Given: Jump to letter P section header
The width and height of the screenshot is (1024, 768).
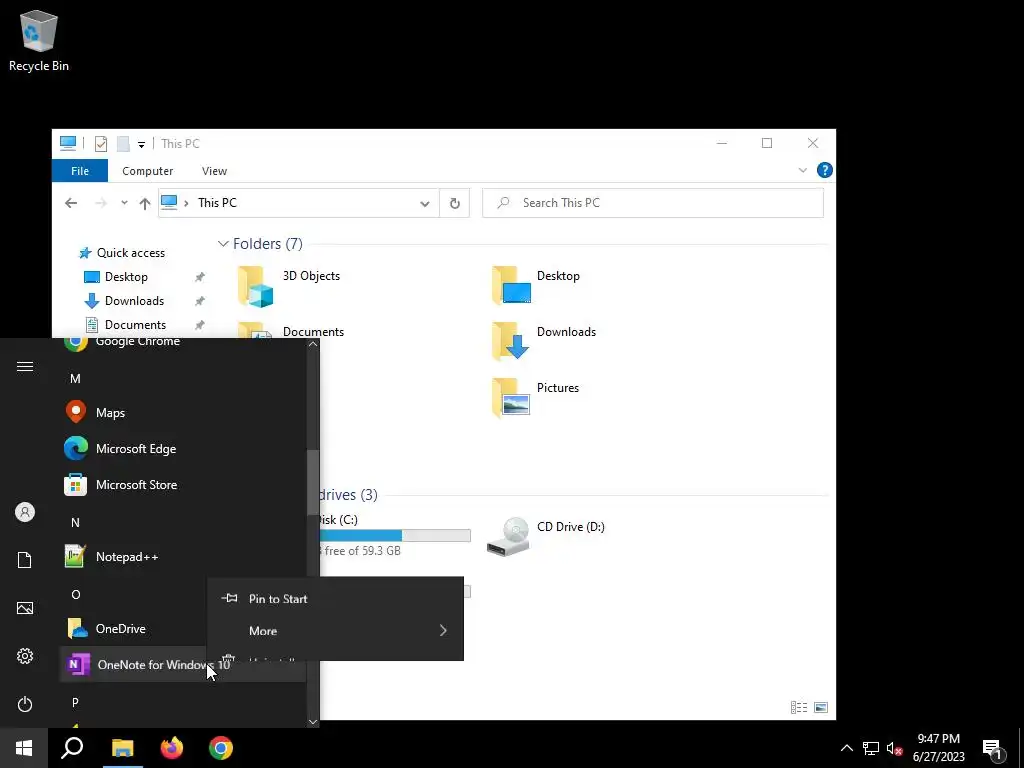Looking at the screenshot, I should coord(75,703).
